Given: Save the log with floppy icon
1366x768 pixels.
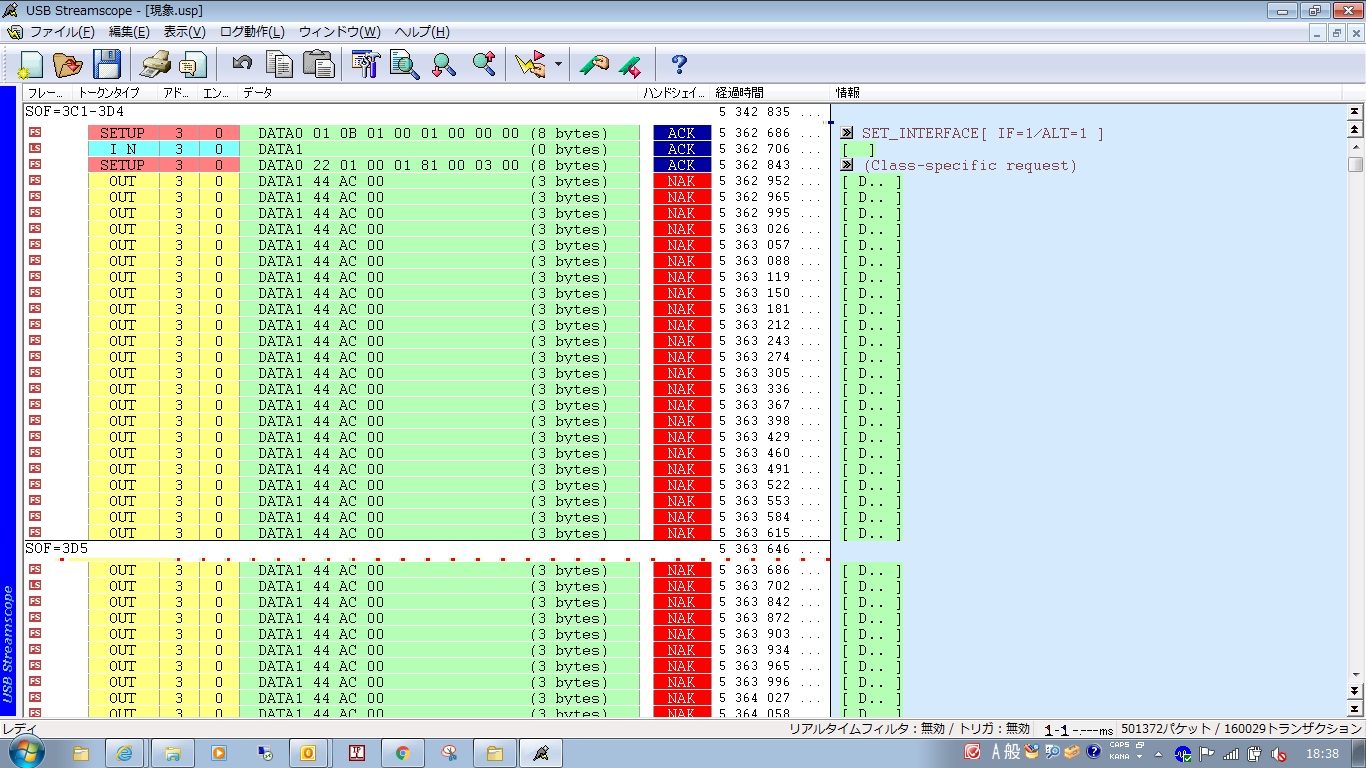Looking at the screenshot, I should pos(106,65).
